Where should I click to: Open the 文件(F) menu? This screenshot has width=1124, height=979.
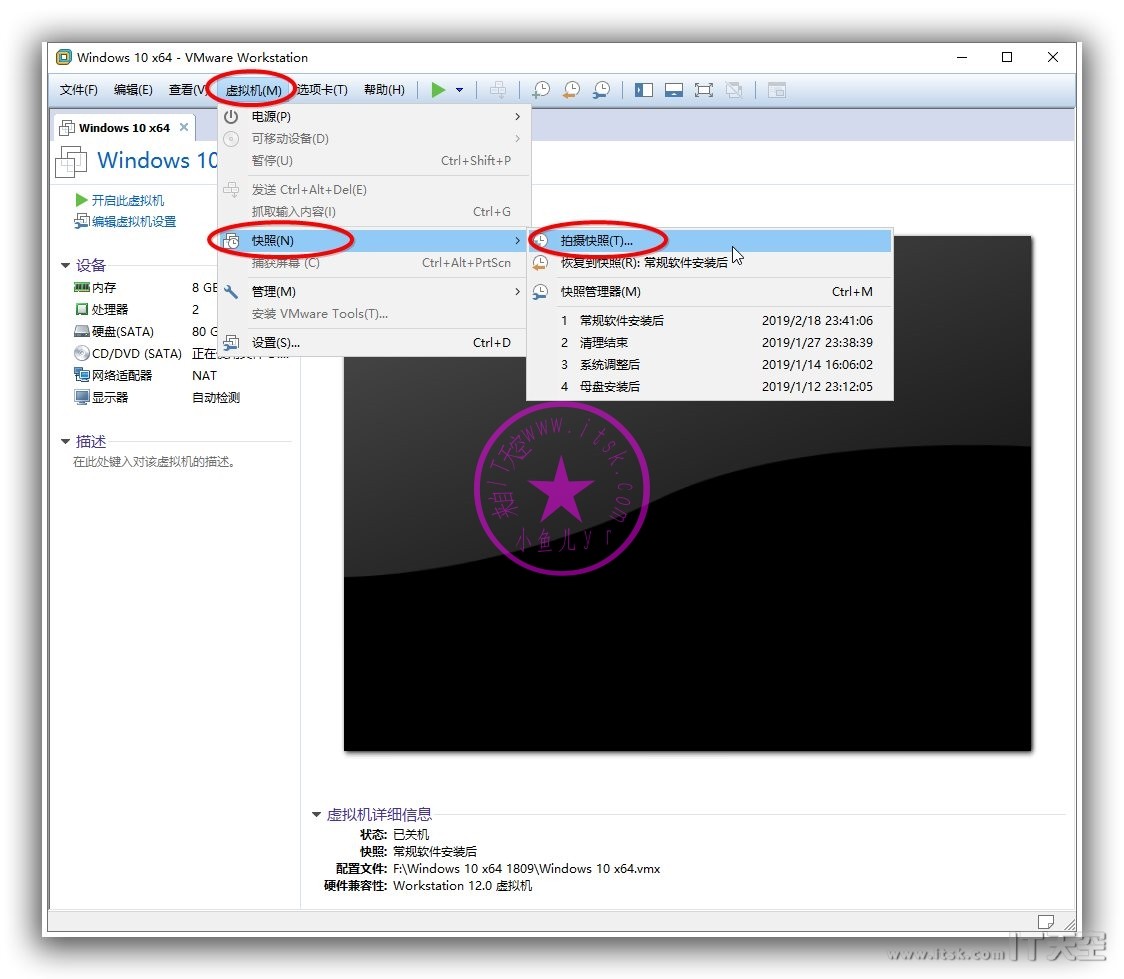(x=78, y=90)
